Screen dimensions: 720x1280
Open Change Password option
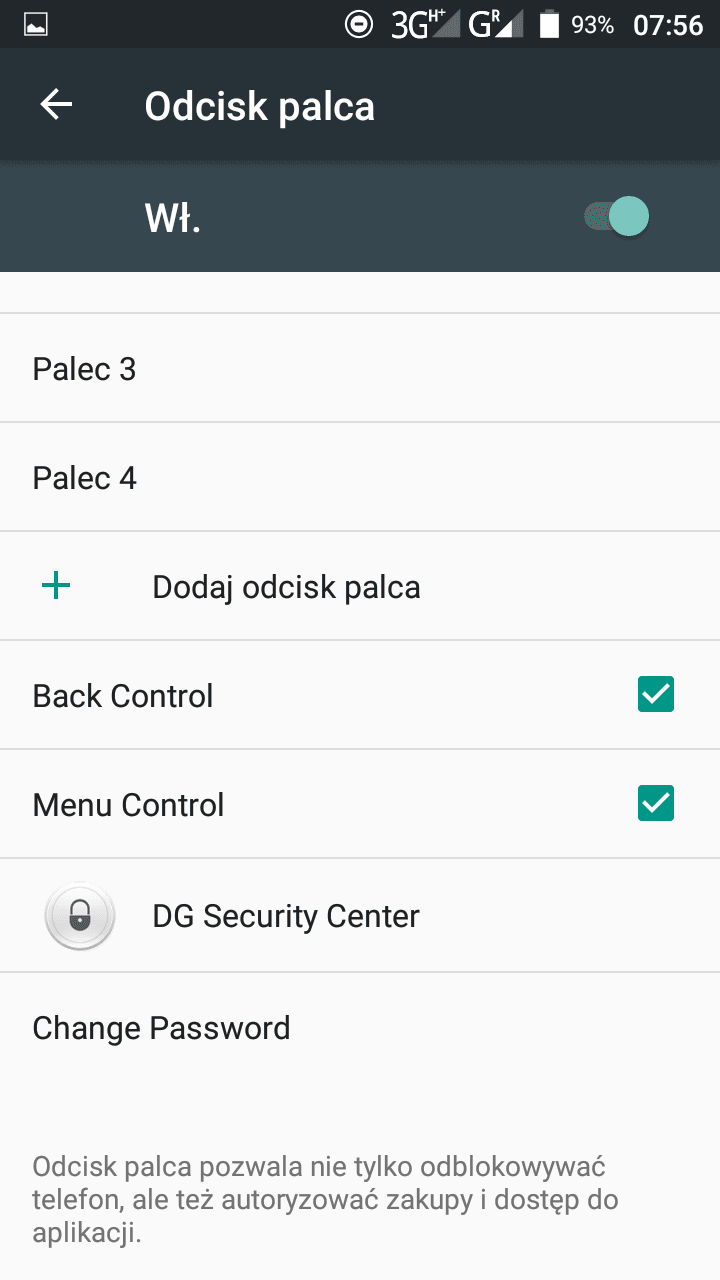pos(161,1028)
